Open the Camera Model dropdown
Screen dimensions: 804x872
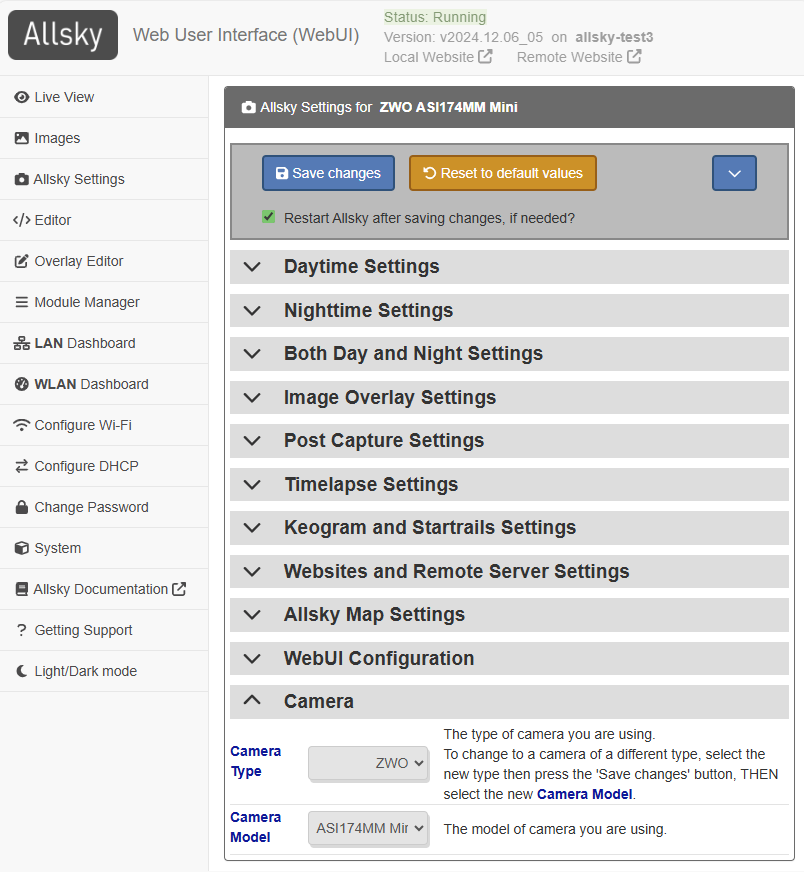pyautogui.click(x=368, y=828)
